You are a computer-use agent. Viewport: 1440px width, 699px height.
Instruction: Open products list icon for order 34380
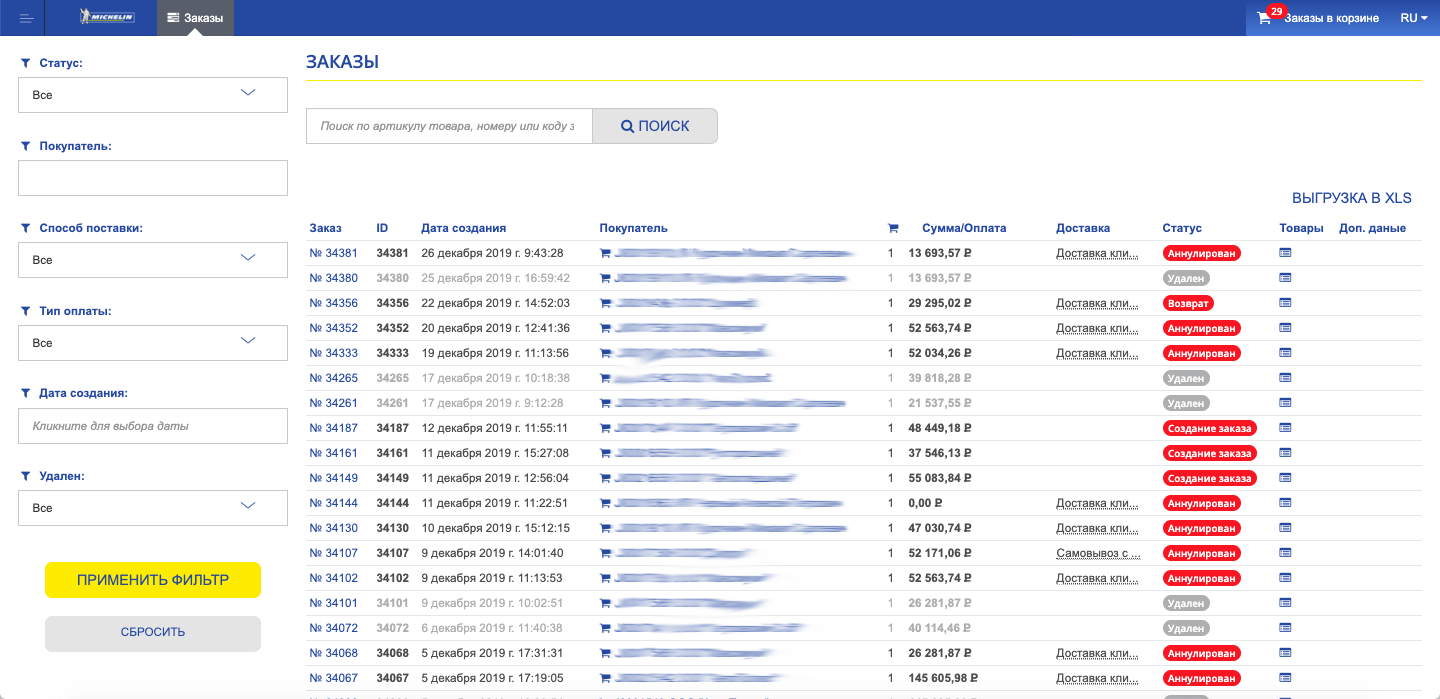pyautogui.click(x=1286, y=278)
